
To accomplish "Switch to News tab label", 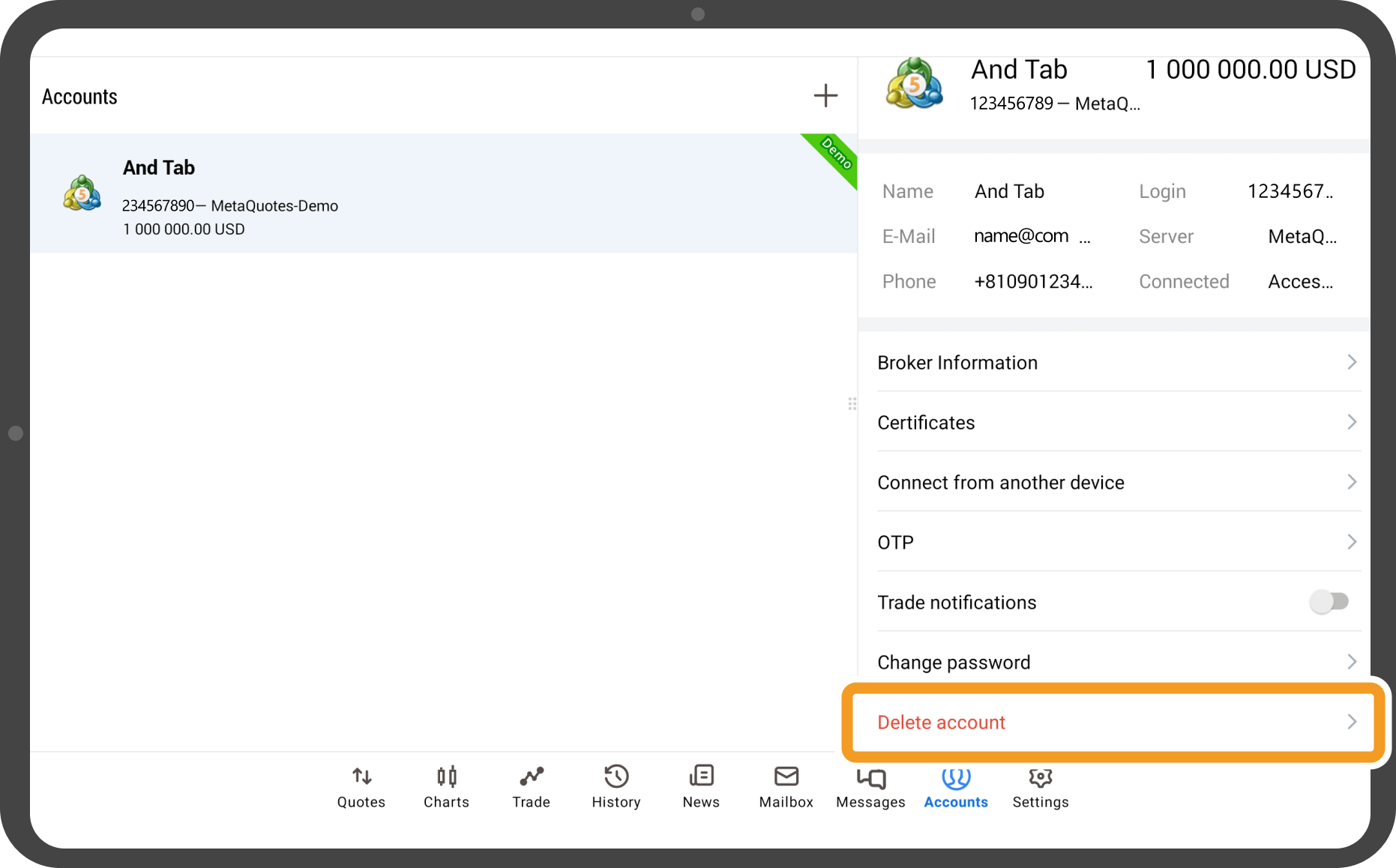I will click(x=701, y=802).
